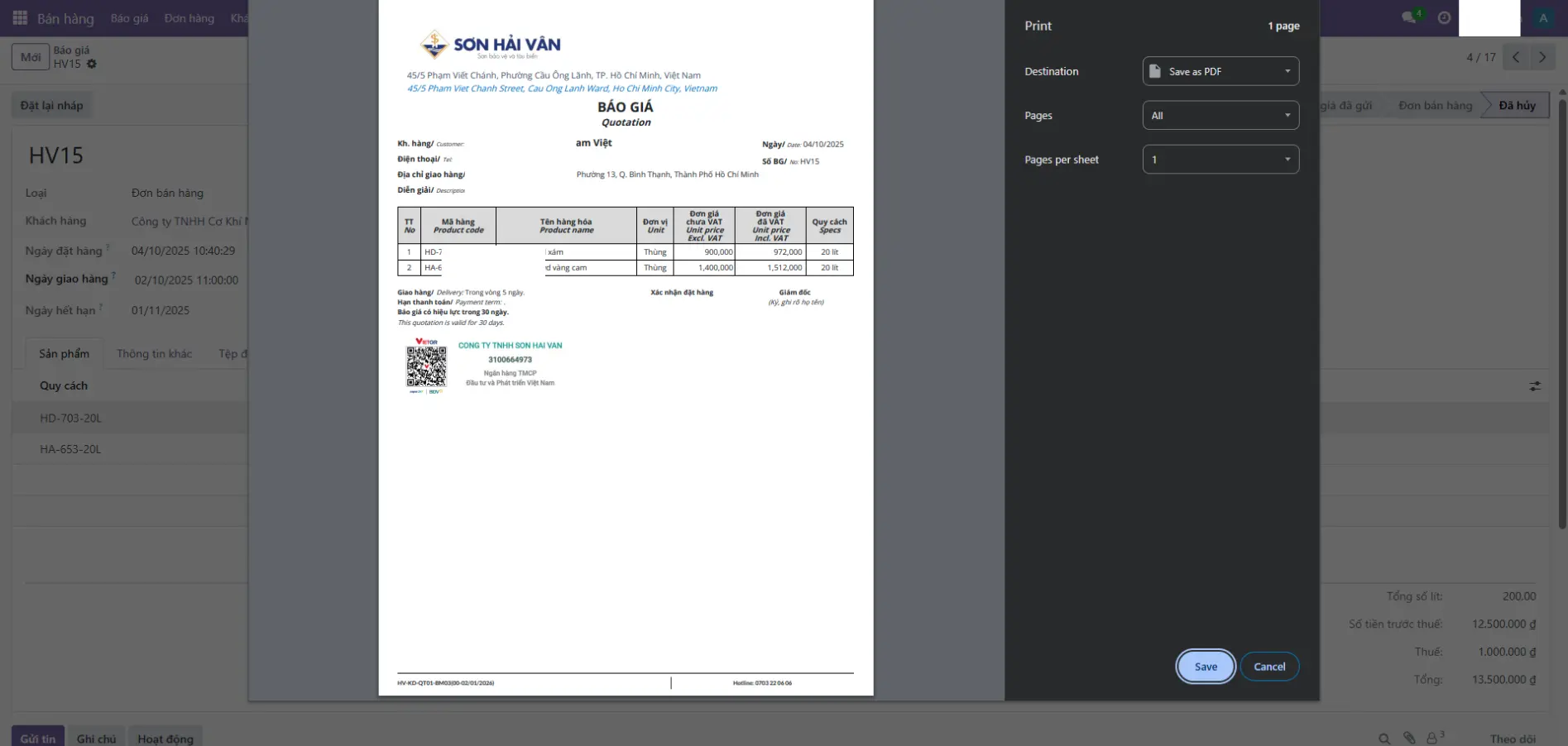Go to next record with right arrow
This screenshot has height=746, width=1568.
point(1542,57)
